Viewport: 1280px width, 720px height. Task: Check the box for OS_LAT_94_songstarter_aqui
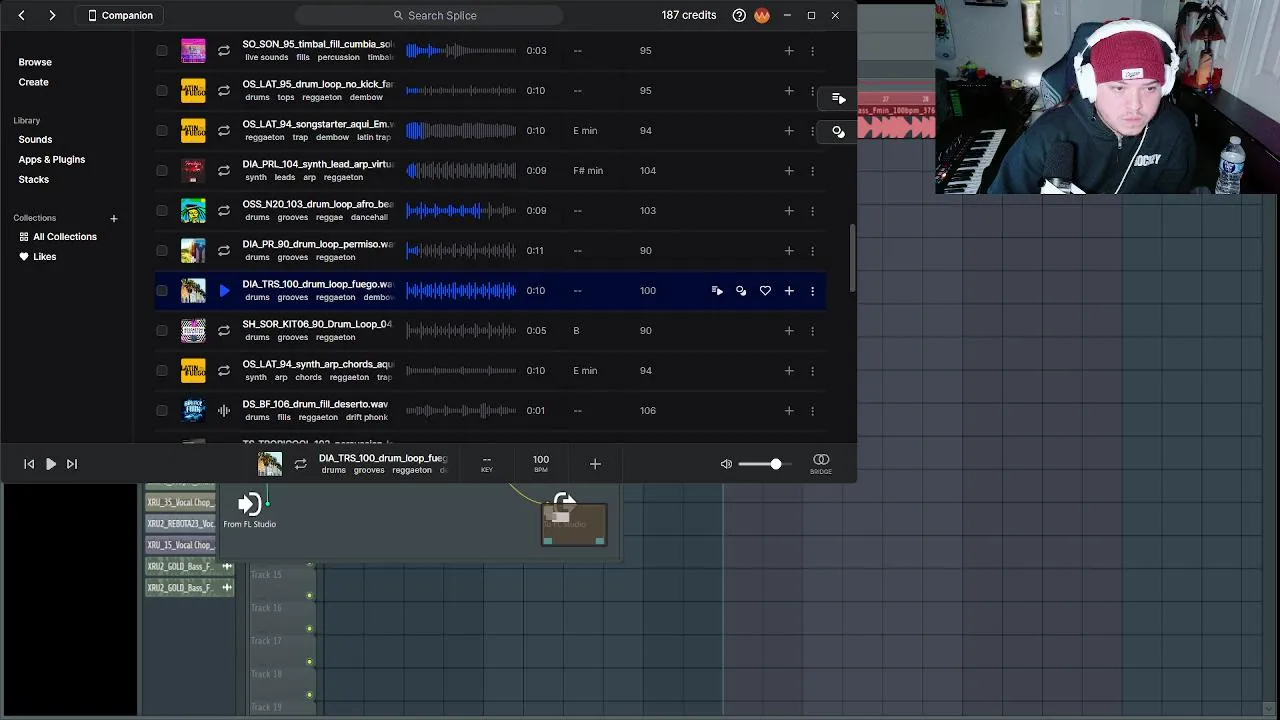pyautogui.click(x=162, y=130)
